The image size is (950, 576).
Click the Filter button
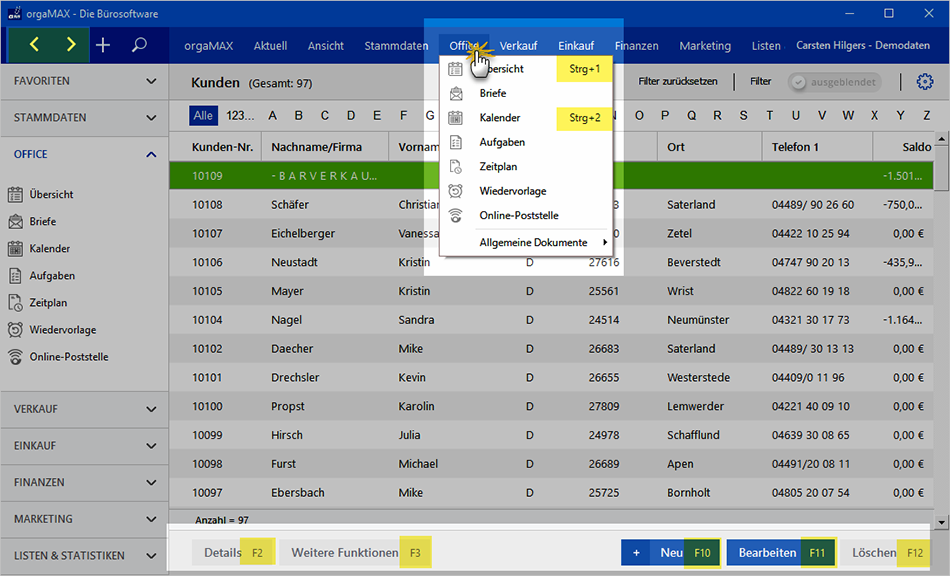tap(760, 81)
